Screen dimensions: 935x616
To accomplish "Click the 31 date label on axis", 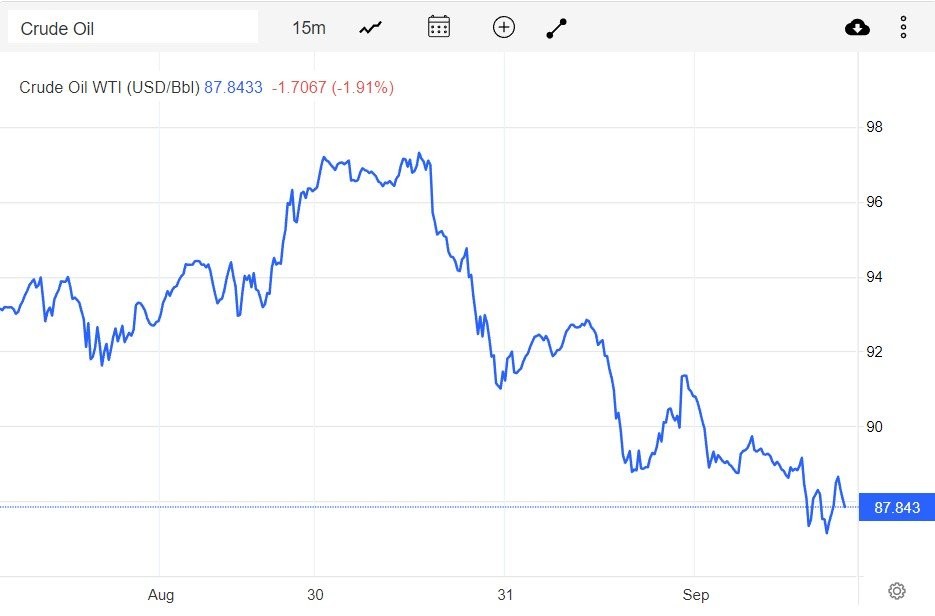I will coord(505,595).
